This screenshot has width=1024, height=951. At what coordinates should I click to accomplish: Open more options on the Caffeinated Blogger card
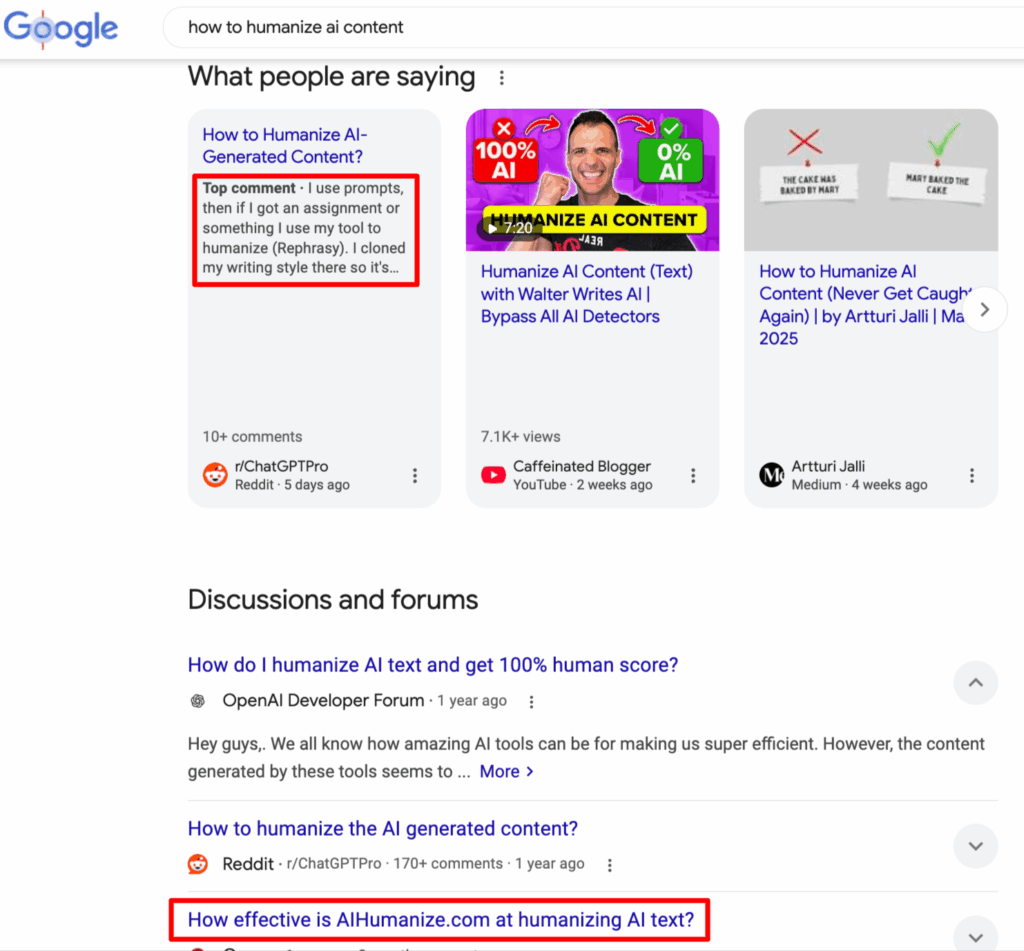tap(693, 476)
